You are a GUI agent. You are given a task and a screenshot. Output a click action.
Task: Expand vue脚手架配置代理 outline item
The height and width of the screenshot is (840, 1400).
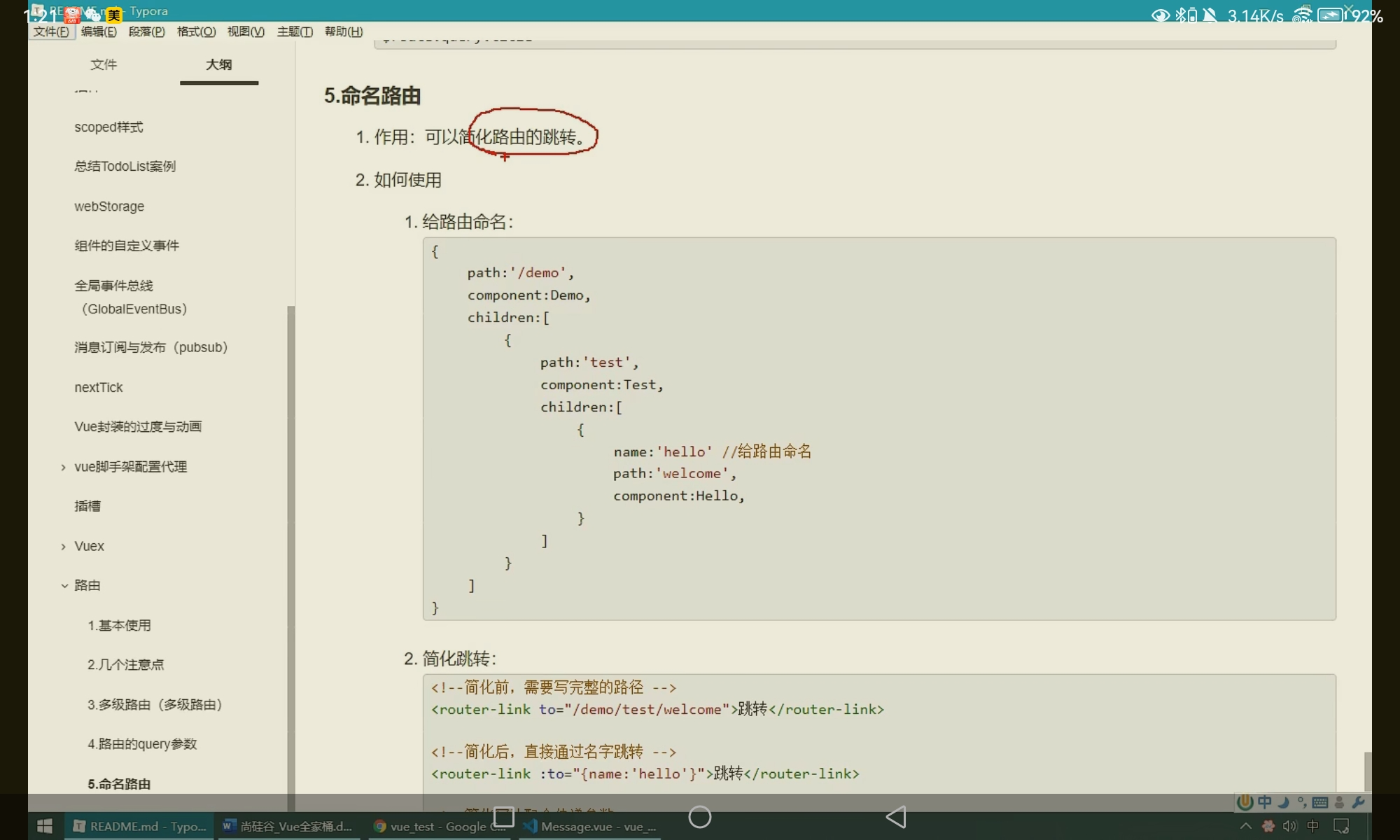click(63, 467)
